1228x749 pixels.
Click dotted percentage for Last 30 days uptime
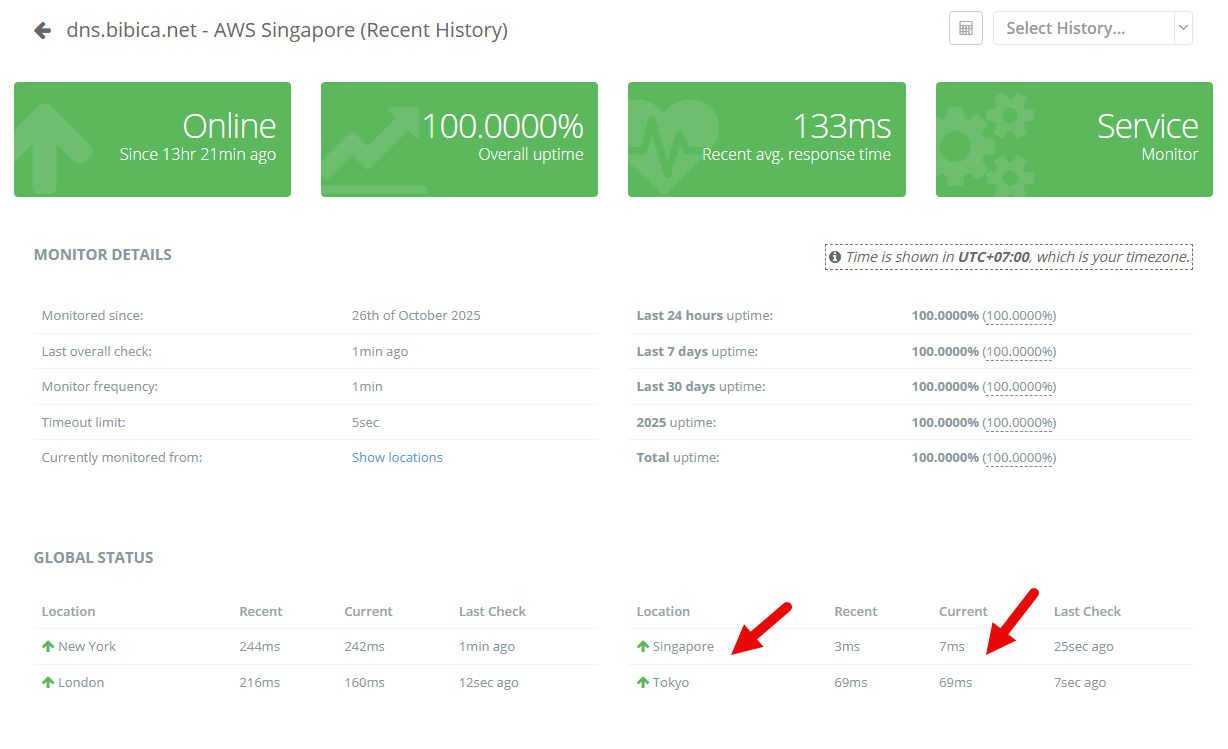tap(1019, 387)
